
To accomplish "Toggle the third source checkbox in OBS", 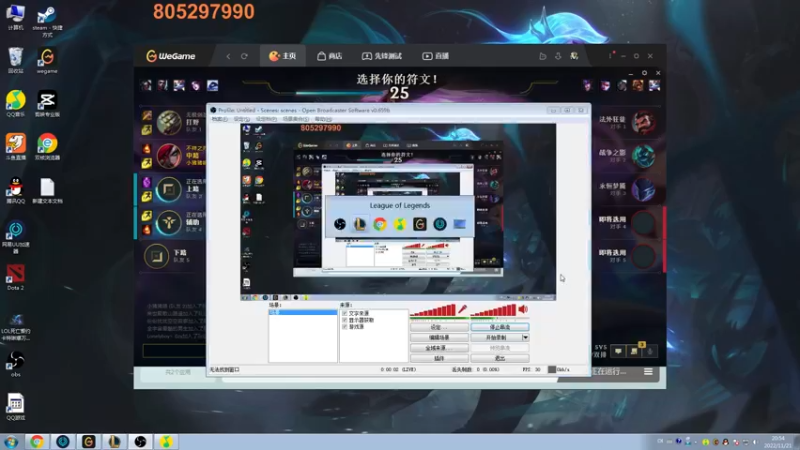I will coord(344,327).
